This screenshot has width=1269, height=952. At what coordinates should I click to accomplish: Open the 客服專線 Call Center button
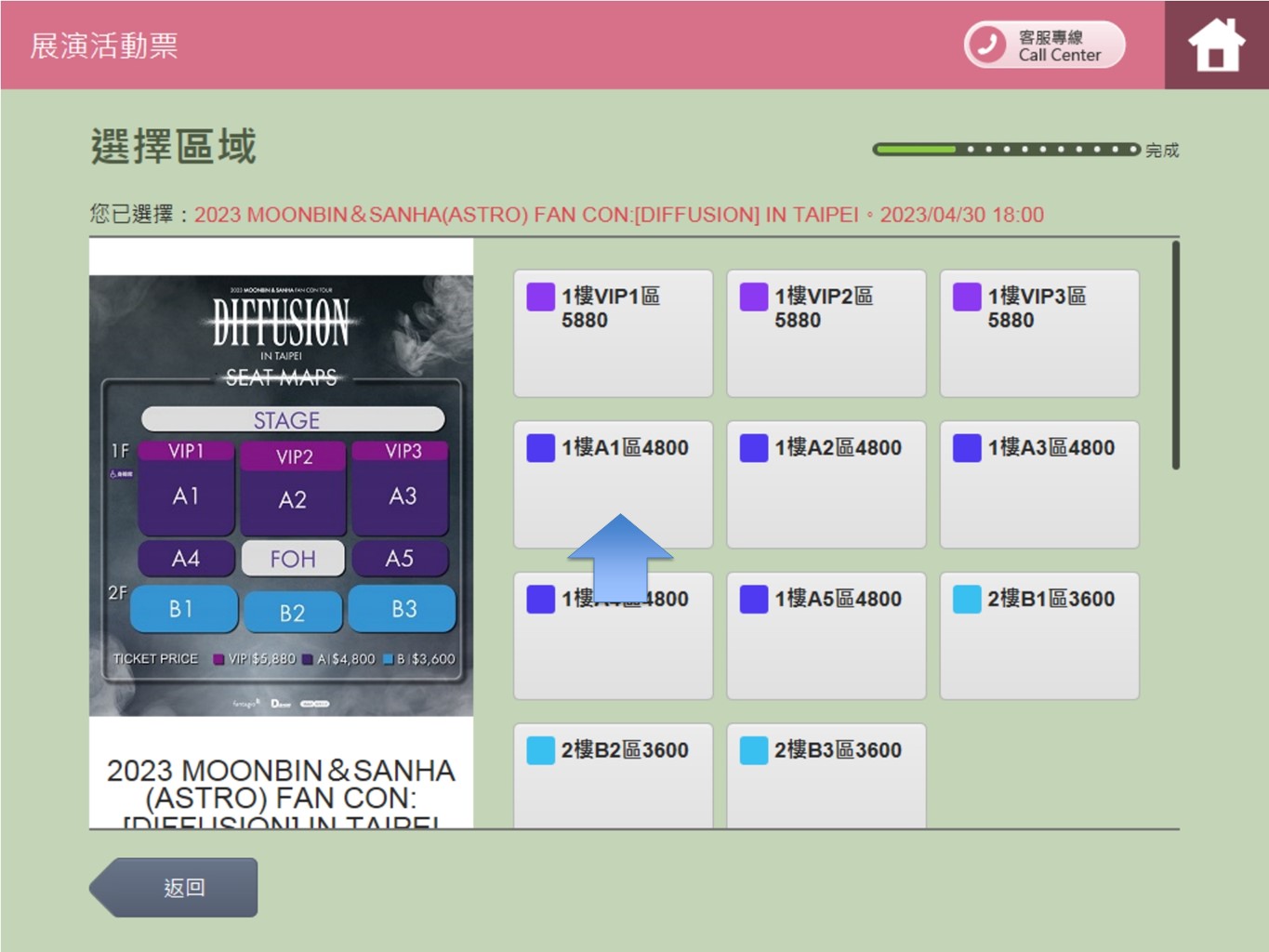[x=1044, y=45]
